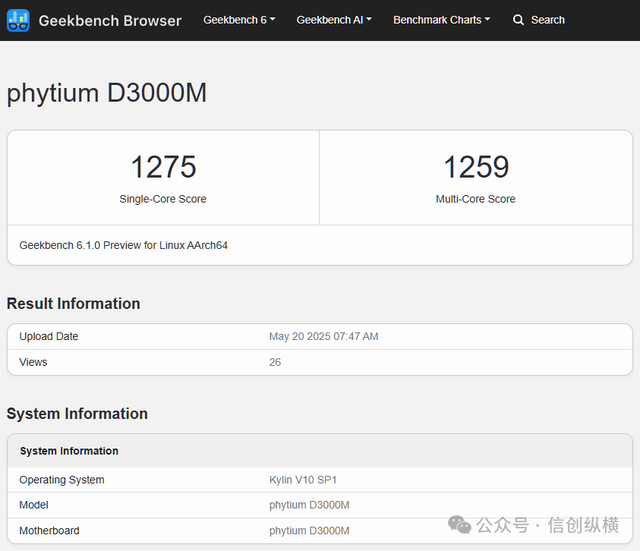Click the Upload Date label
Screen dimensions: 640x551
coord(49,336)
